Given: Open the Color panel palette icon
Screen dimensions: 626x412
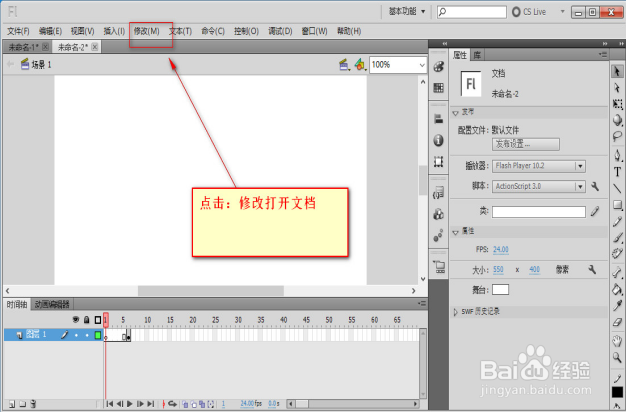Looking at the screenshot, I should pyautogui.click(x=438, y=67).
